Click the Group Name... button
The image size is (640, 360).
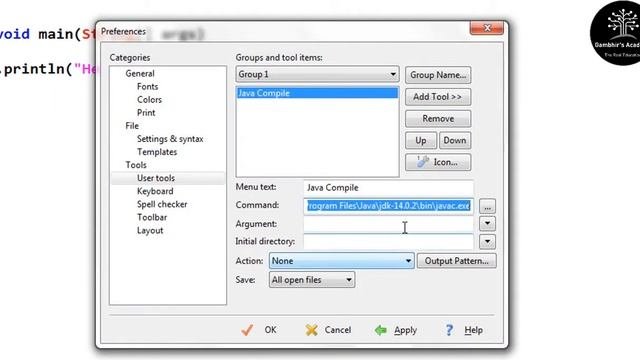(438, 75)
